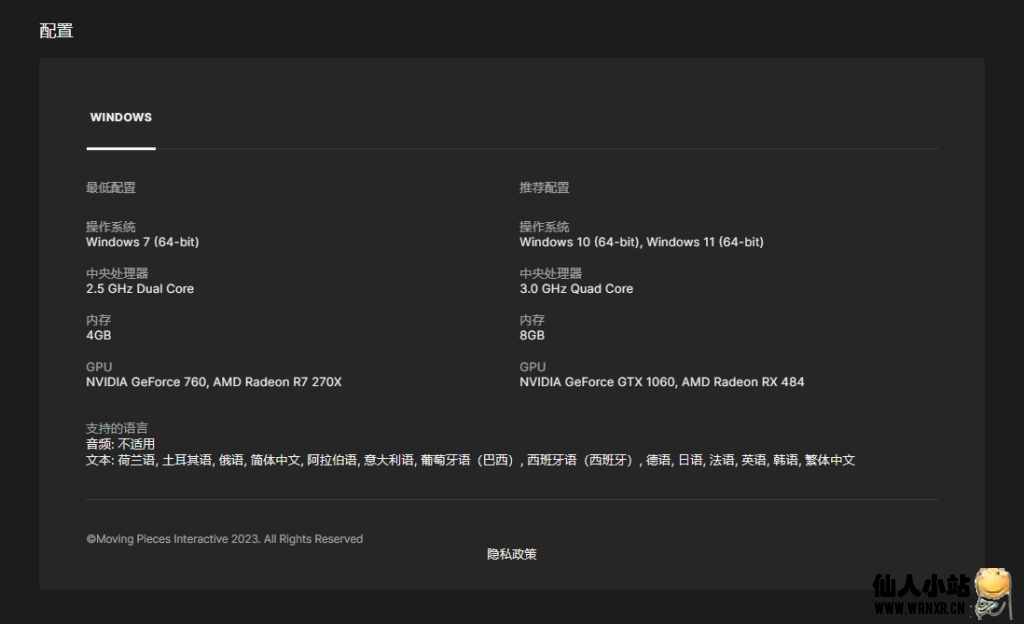Click the 仙人小站 watermark text
The image size is (1024, 624).
[x=920, y=585]
